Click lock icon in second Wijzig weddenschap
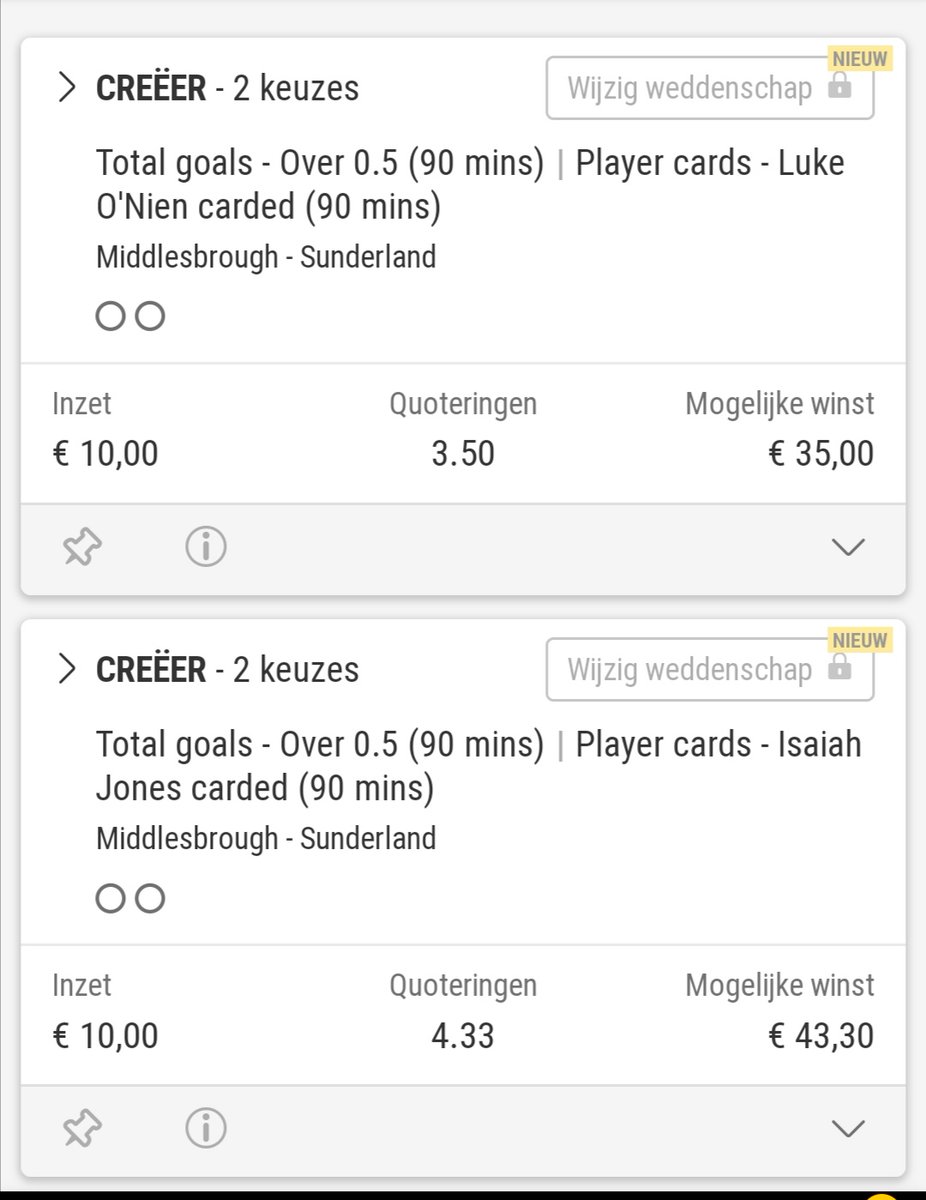The image size is (926, 1200). point(840,669)
